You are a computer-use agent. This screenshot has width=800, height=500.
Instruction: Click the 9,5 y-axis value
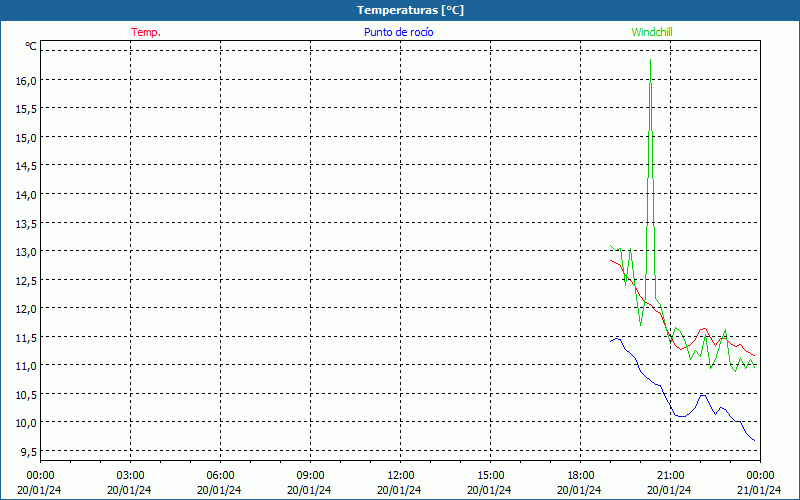pos(28,452)
